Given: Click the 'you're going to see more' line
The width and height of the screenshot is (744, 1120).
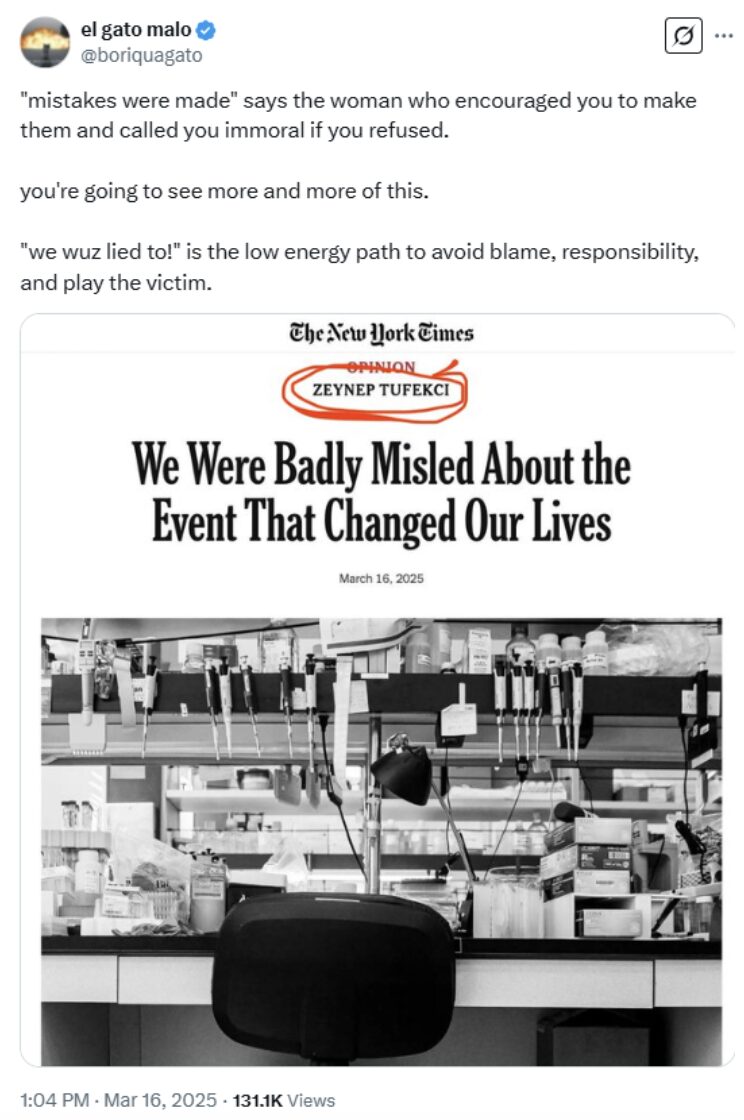Looking at the screenshot, I should (224, 191).
